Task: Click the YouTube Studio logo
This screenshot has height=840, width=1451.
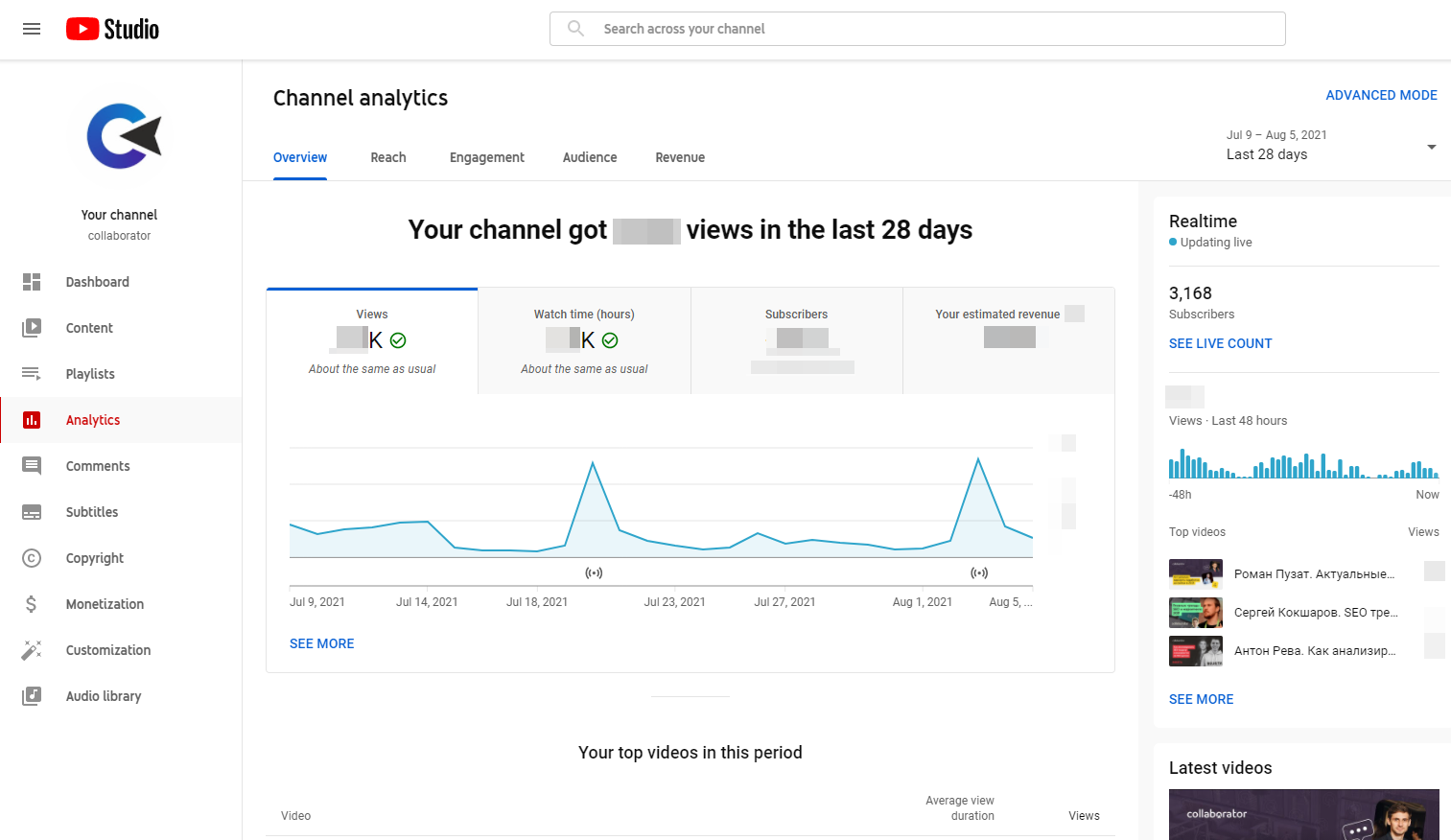Action: pos(111,29)
